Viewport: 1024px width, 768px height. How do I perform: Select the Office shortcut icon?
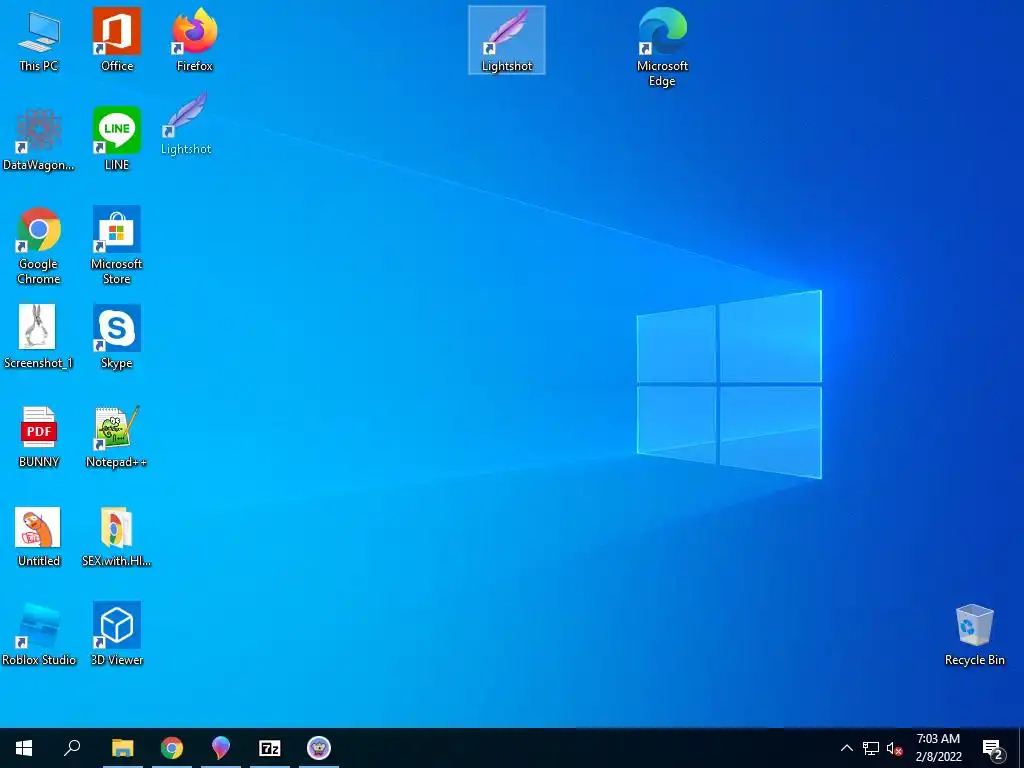(x=117, y=40)
